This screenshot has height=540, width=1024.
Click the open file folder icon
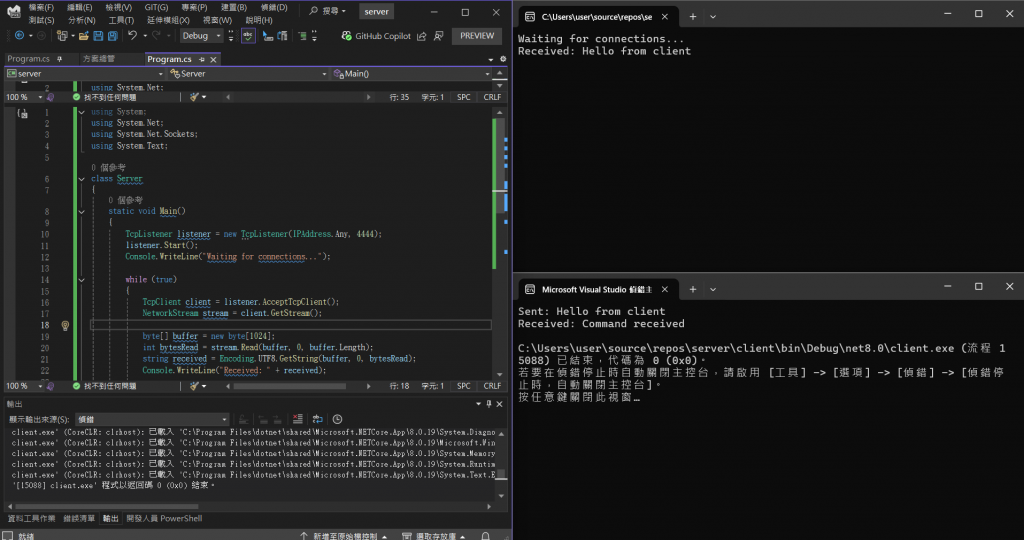[x=84, y=36]
